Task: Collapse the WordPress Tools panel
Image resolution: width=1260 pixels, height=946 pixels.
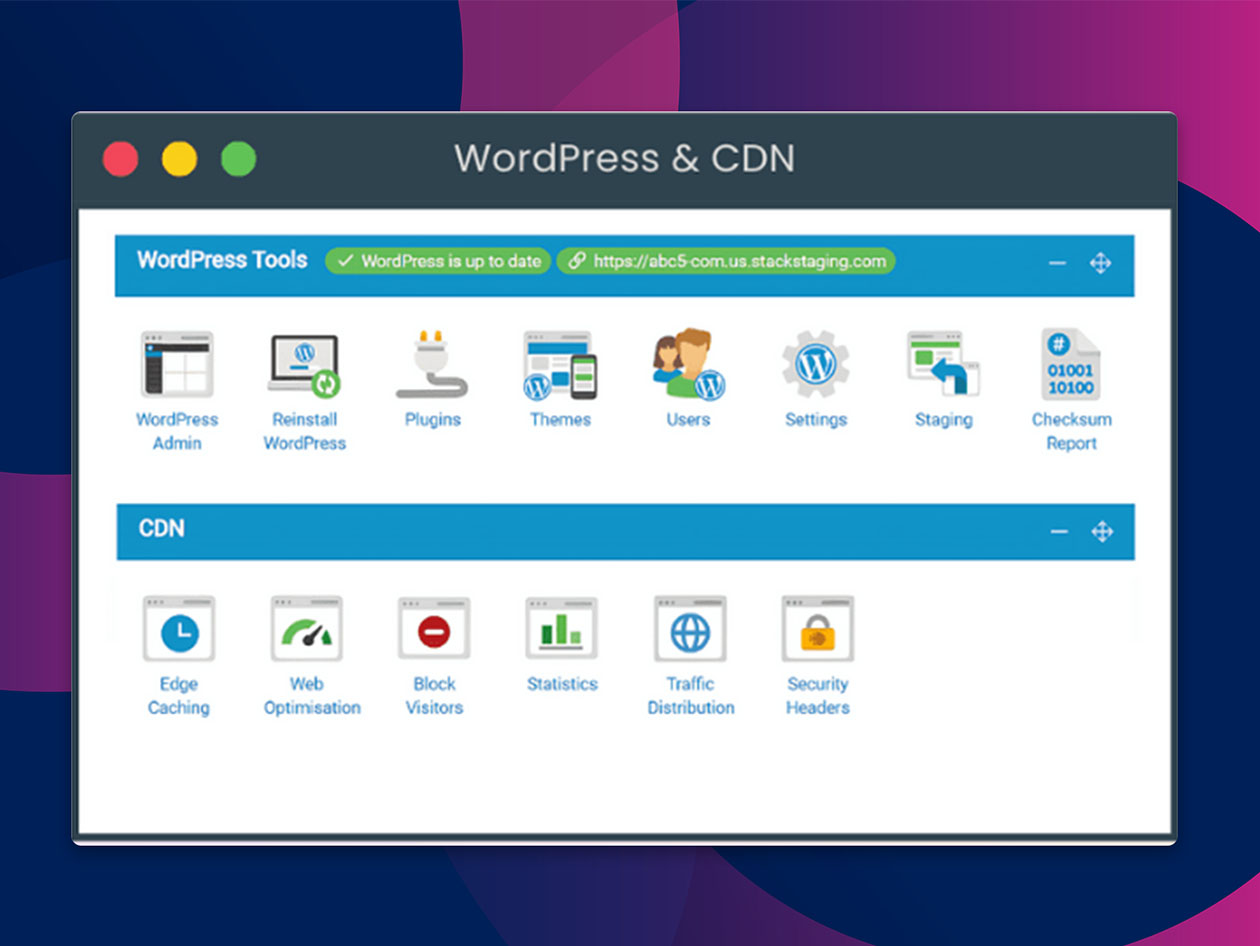Action: (x=1057, y=263)
